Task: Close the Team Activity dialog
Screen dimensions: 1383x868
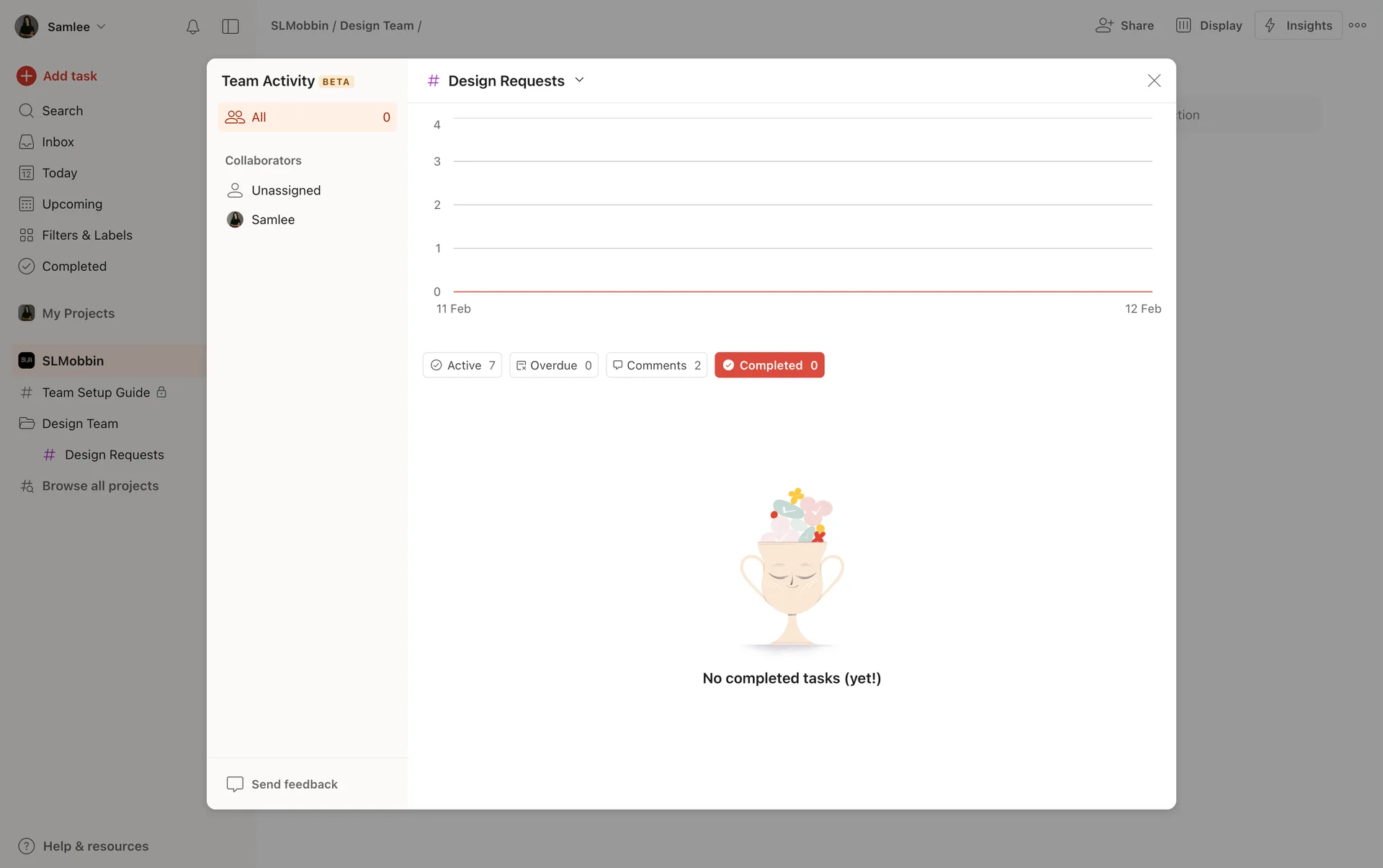Action: [1154, 81]
